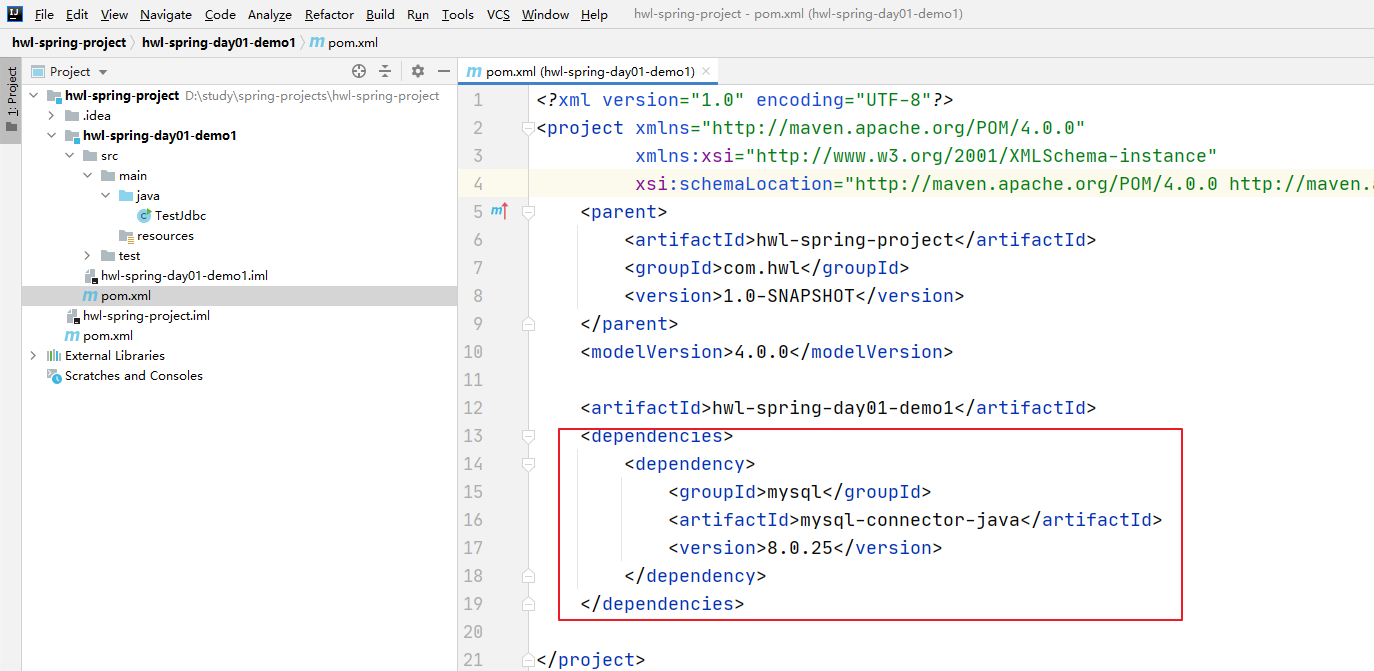Open the Help menu
The height and width of the screenshot is (671, 1374).
(x=594, y=14)
